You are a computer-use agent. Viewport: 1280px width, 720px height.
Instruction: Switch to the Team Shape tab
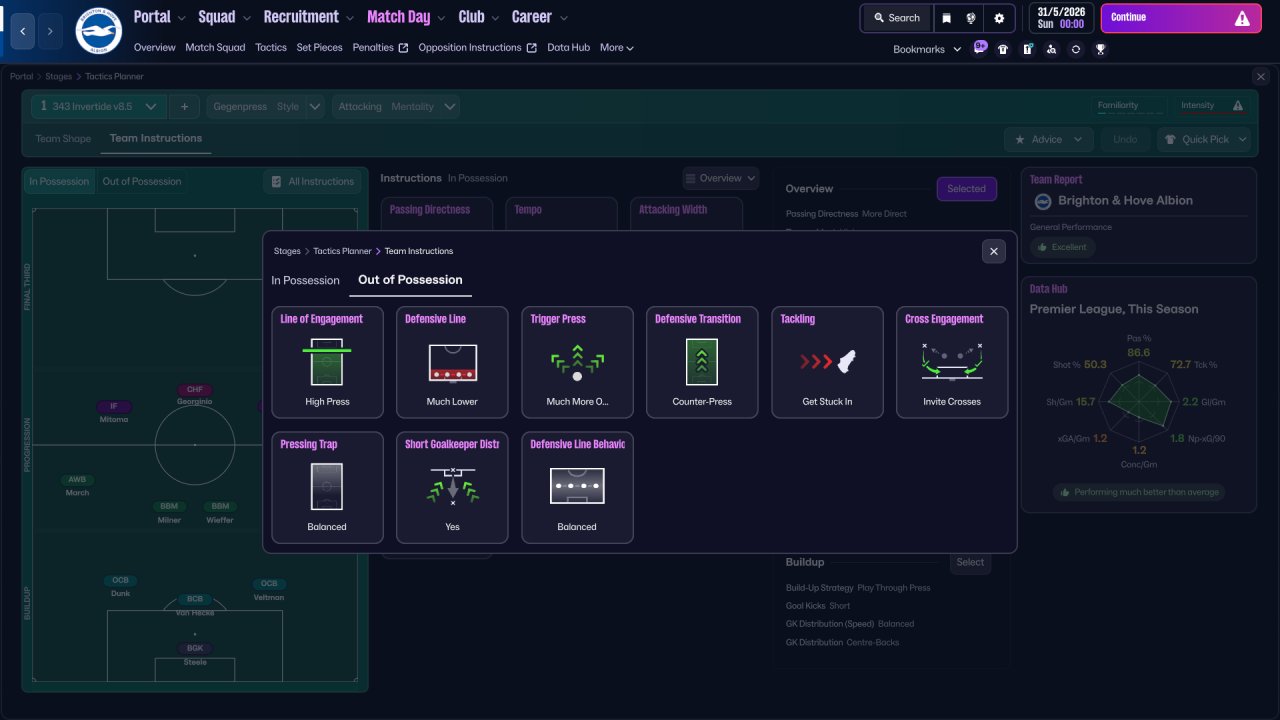pyautogui.click(x=63, y=139)
